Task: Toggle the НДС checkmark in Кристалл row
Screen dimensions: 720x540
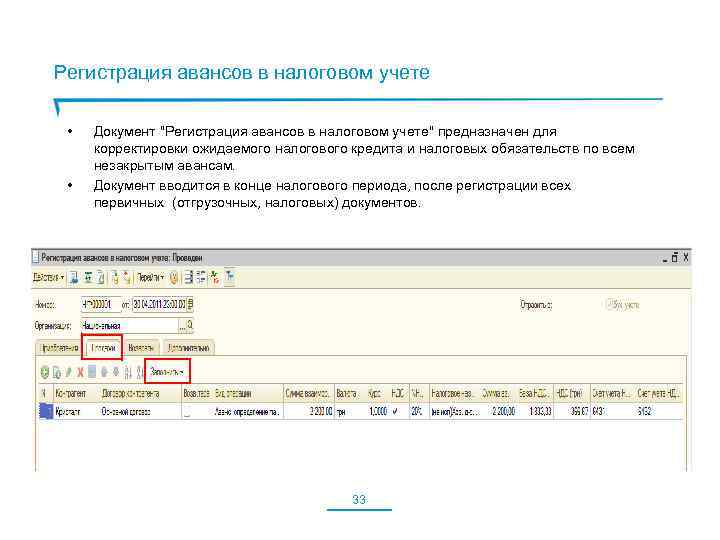Action: point(395,411)
